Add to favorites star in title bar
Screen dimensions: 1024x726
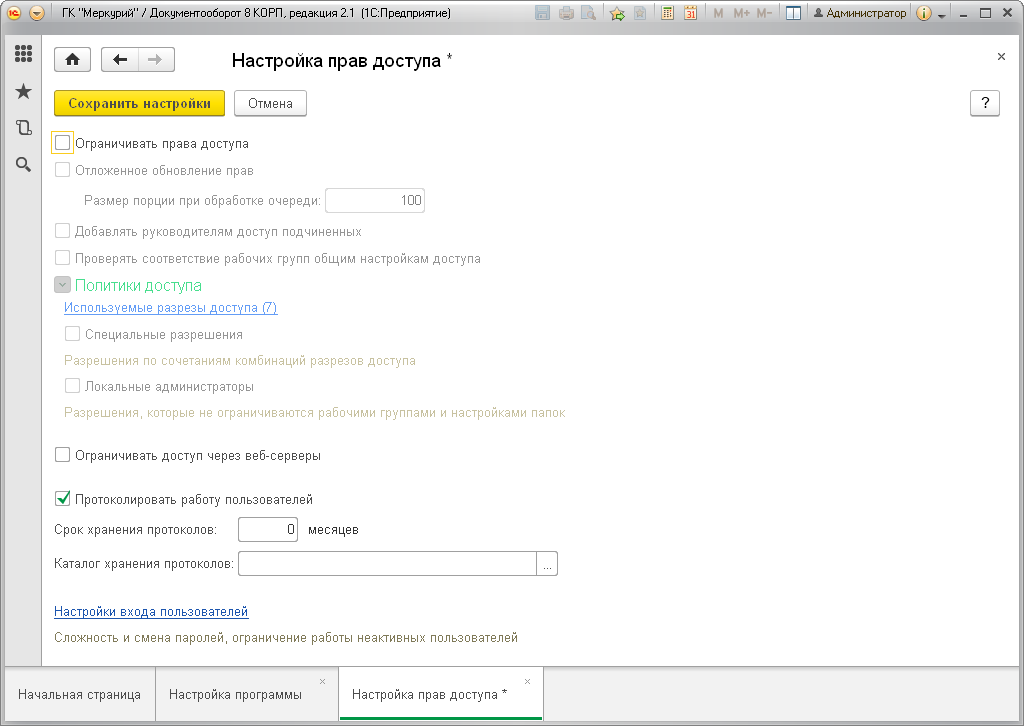(617, 13)
